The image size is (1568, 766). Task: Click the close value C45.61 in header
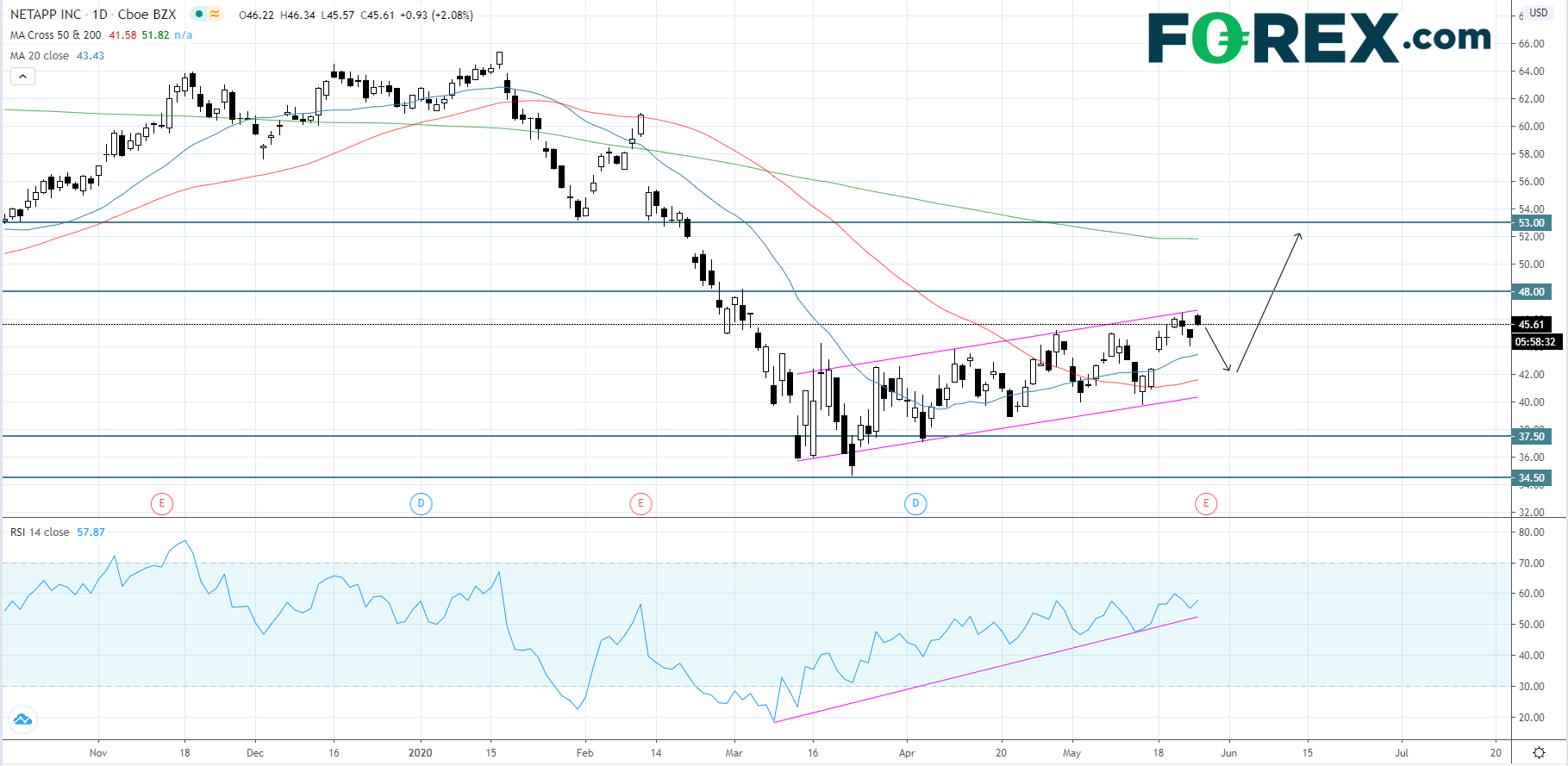pyautogui.click(x=378, y=16)
